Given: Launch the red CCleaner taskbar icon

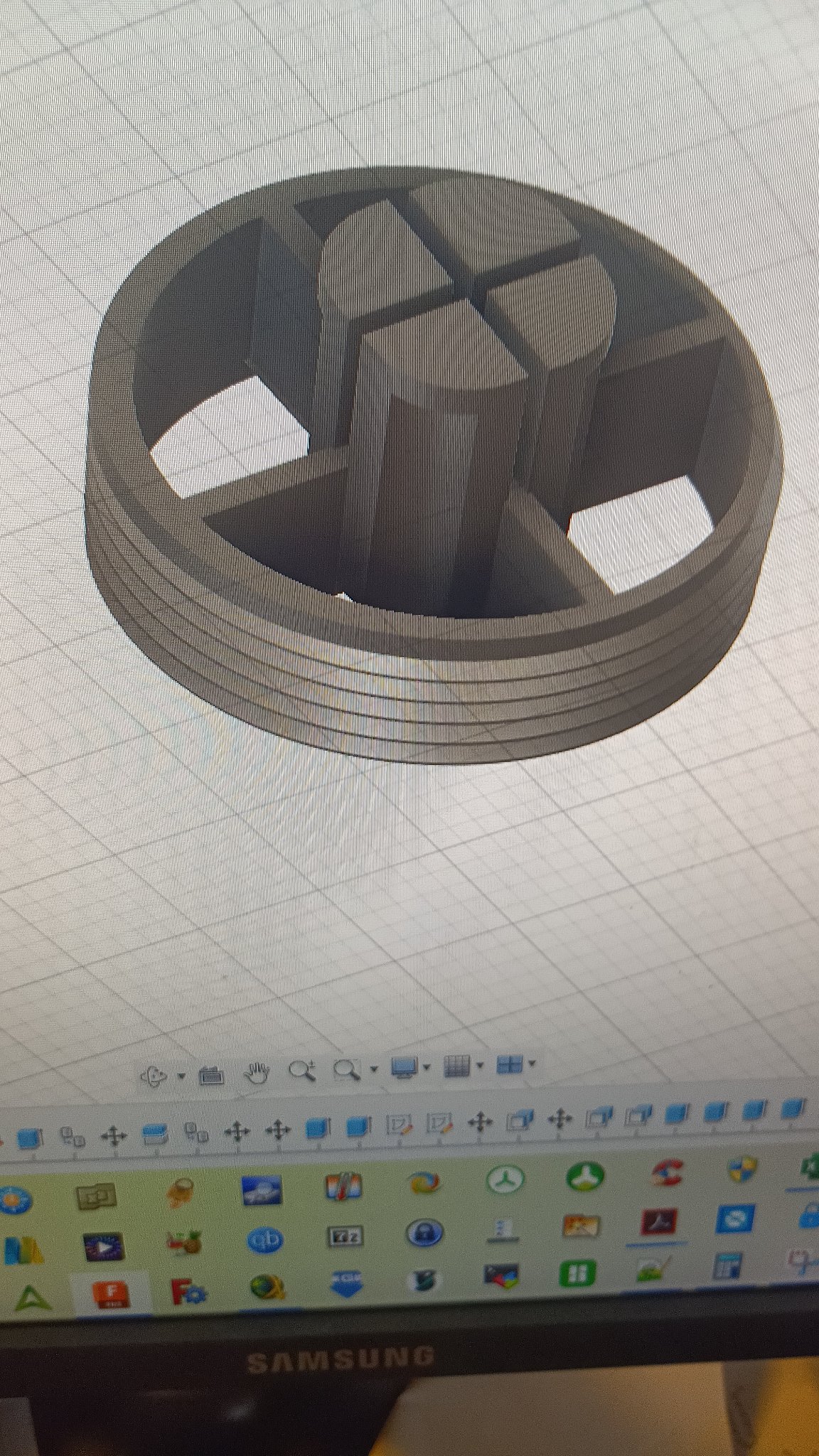Looking at the screenshot, I should pyautogui.click(x=668, y=1173).
